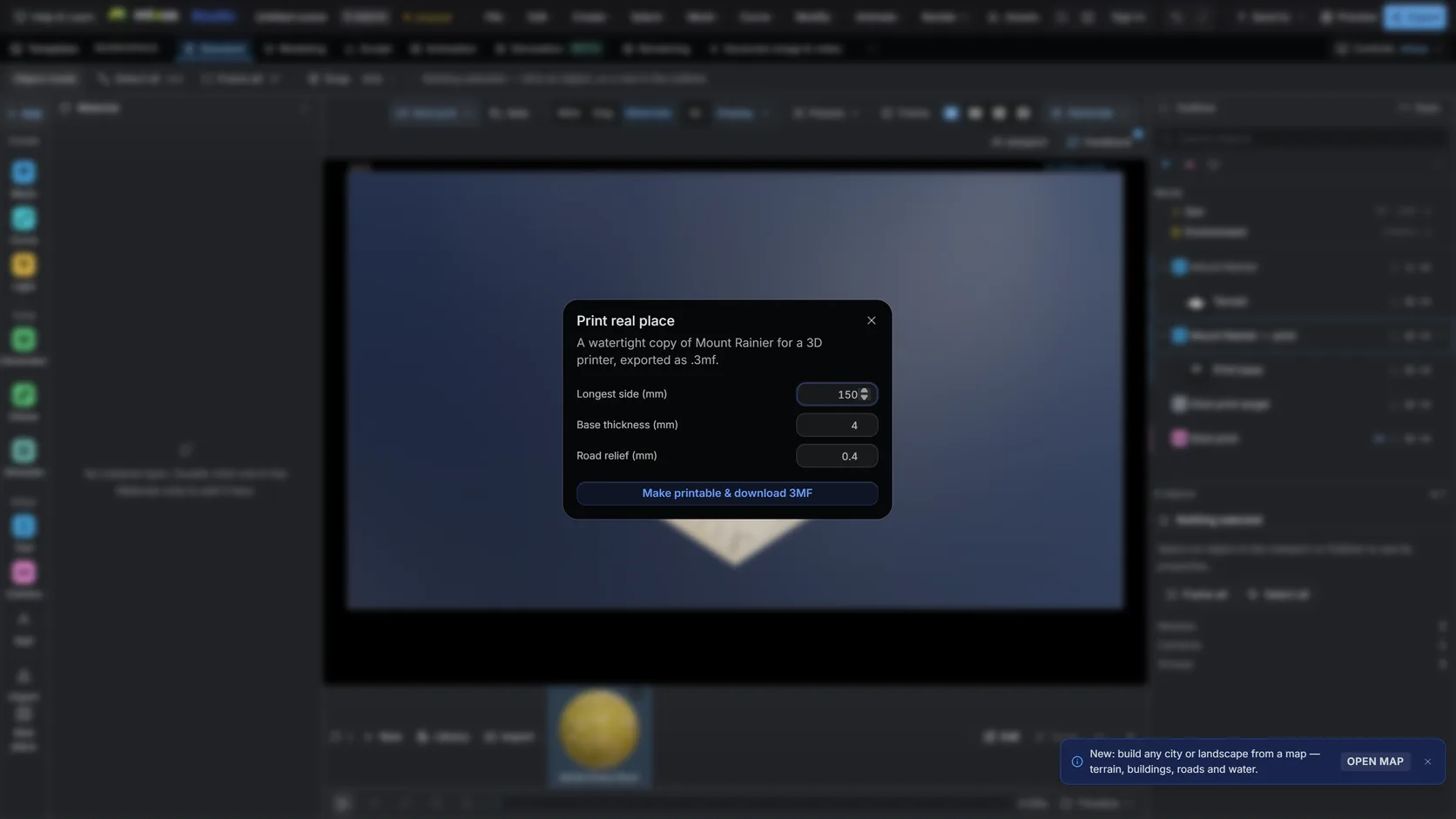Click the 'A watertight copy of Mount Rainier' description
1456x819 pixels.
699,352
